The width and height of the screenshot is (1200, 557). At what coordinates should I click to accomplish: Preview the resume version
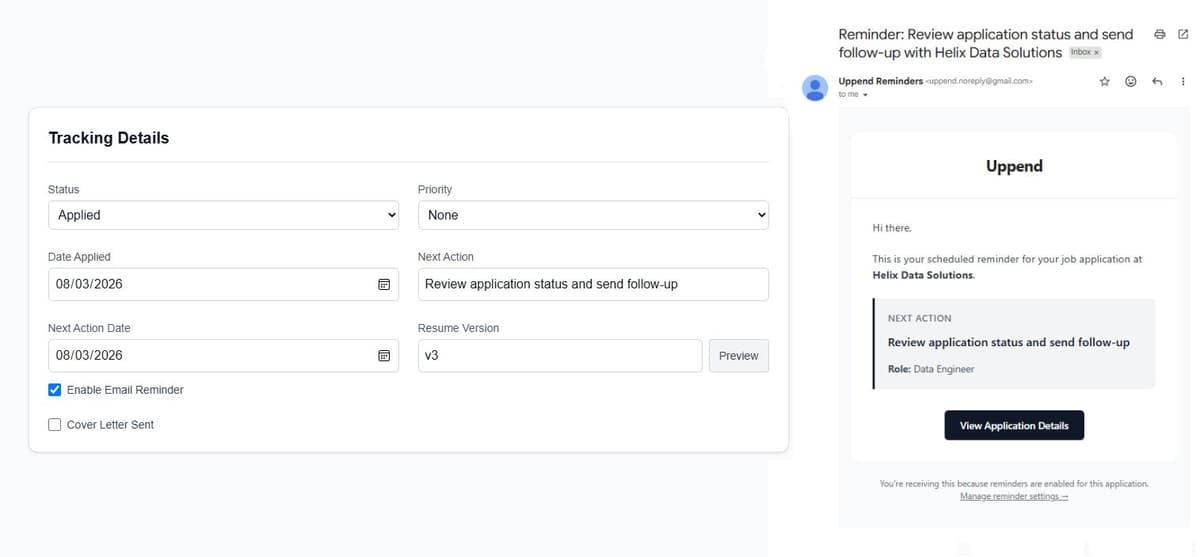[739, 356]
